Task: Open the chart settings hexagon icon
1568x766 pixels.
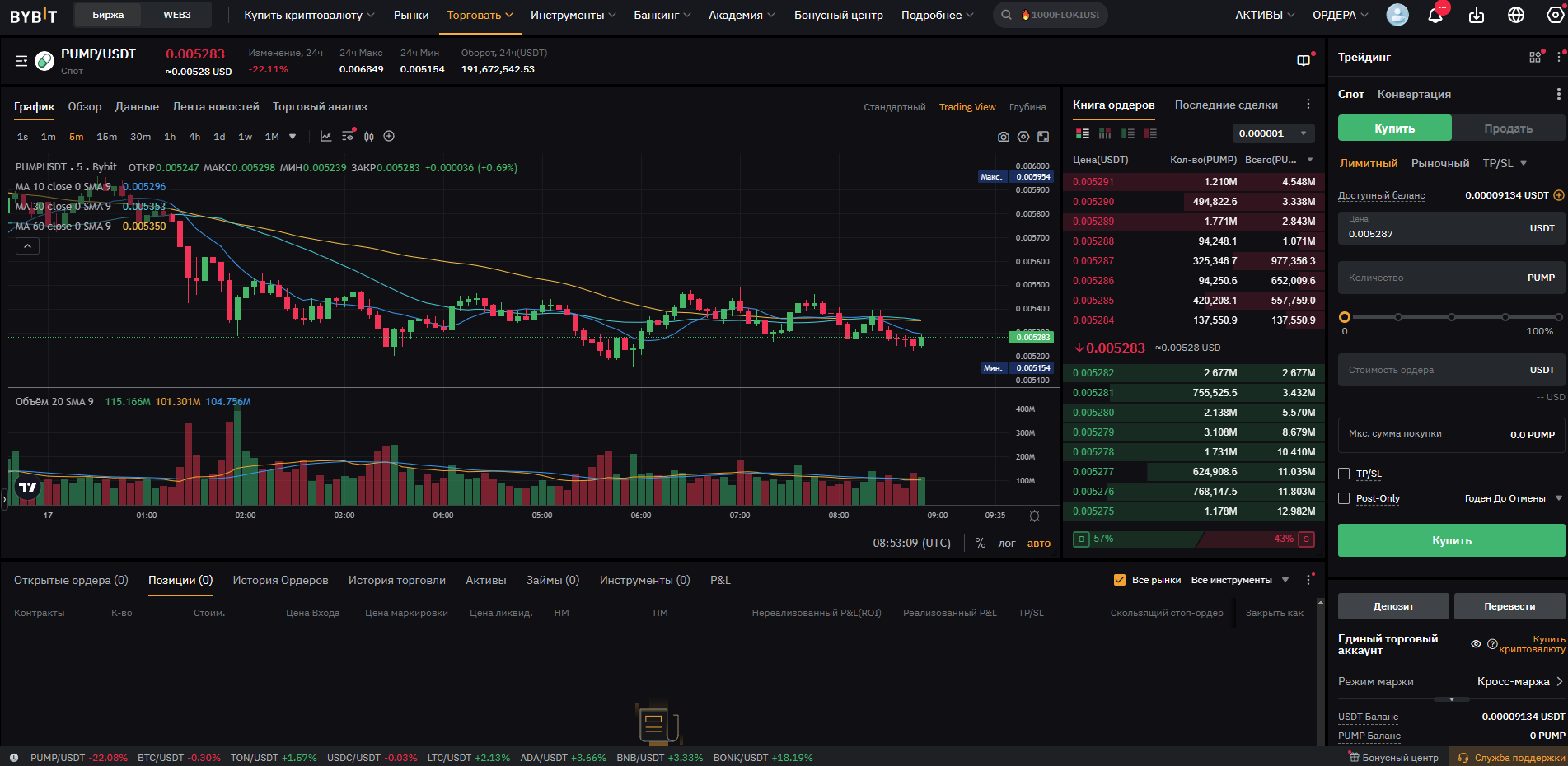Action: (x=1023, y=137)
